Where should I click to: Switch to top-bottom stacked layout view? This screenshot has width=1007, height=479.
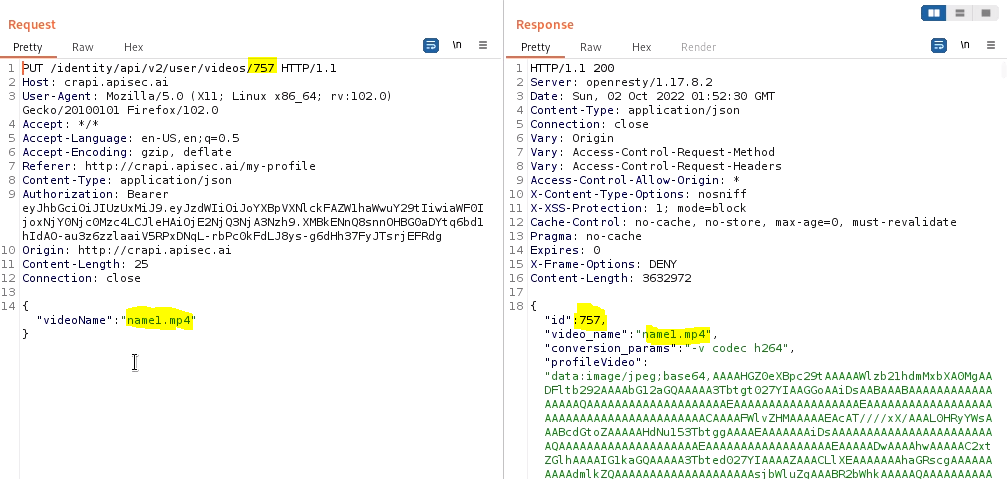tap(960, 13)
